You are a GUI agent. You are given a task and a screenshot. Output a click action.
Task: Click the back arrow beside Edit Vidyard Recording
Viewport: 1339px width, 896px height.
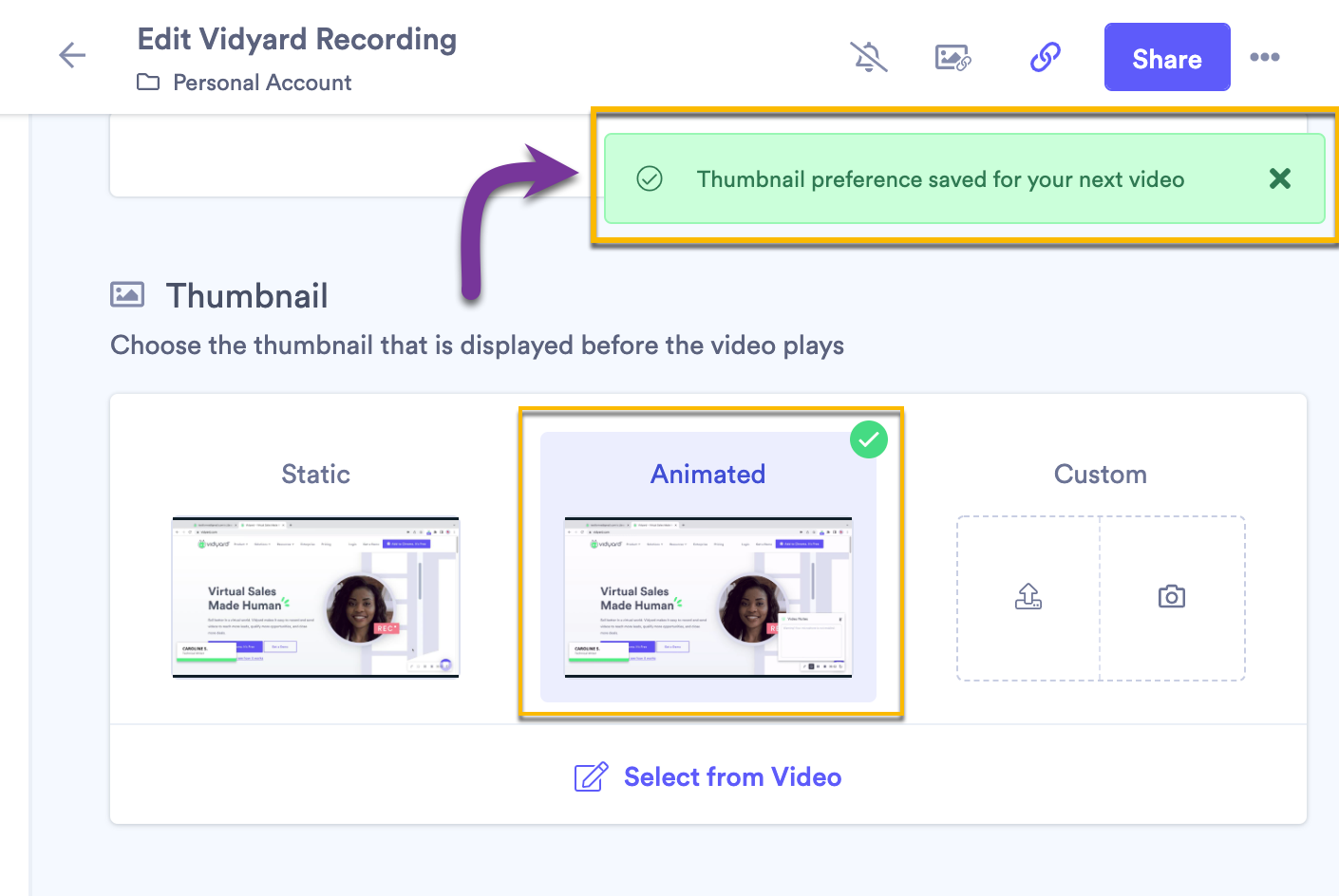pyautogui.click(x=72, y=55)
